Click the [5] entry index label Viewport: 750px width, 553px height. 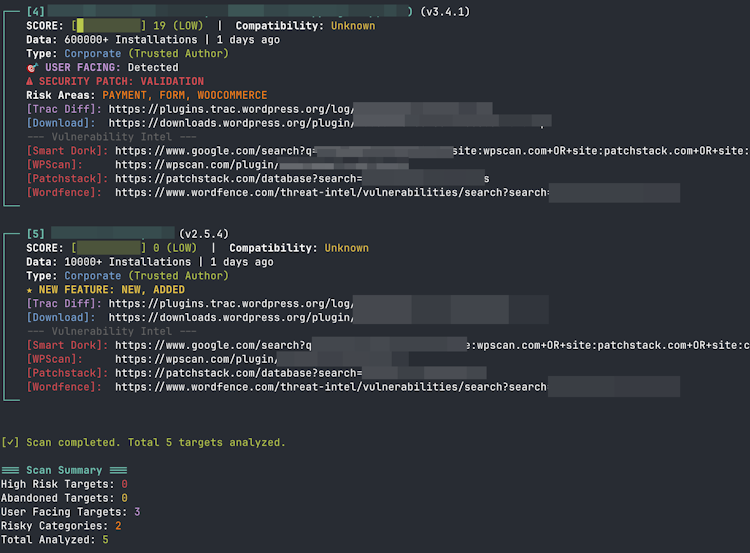pos(36,234)
